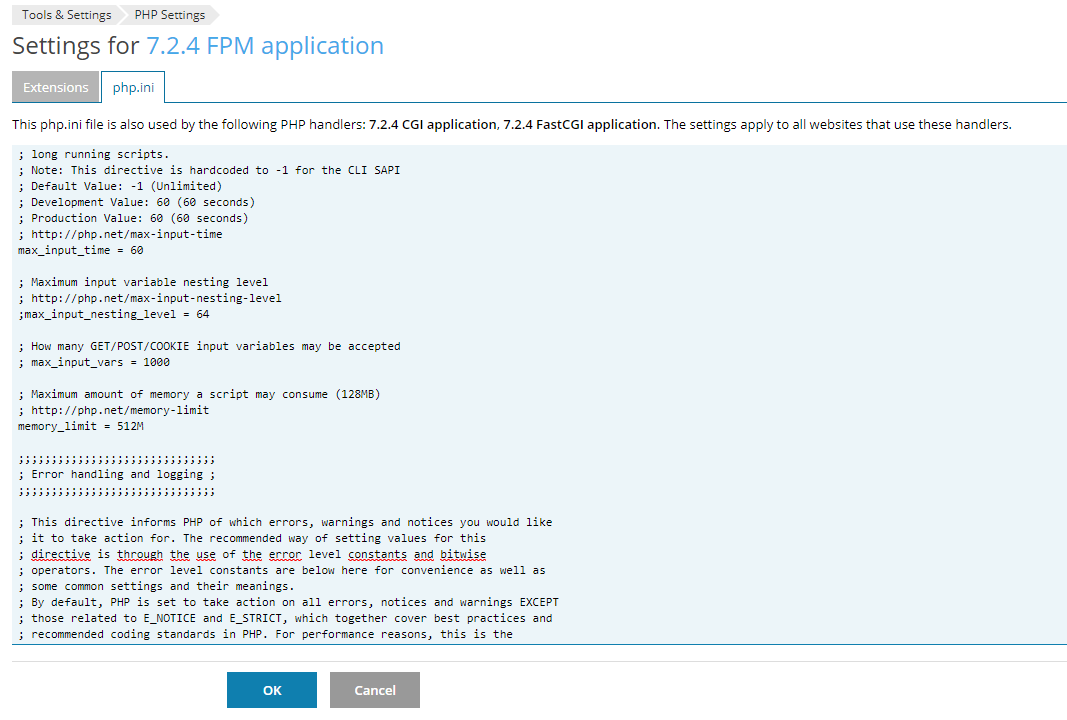Click the 'Maximum input variable nesting level' line
Screen dimensions: 1067x720
coord(143,282)
